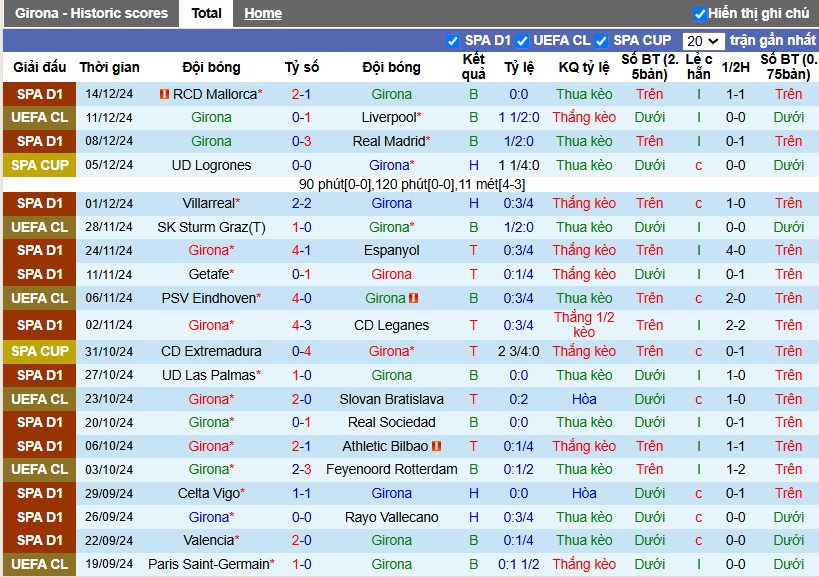Uncheck the SPA D1 filter checkbox
This screenshot has width=819, height=577.
(452, 41)
